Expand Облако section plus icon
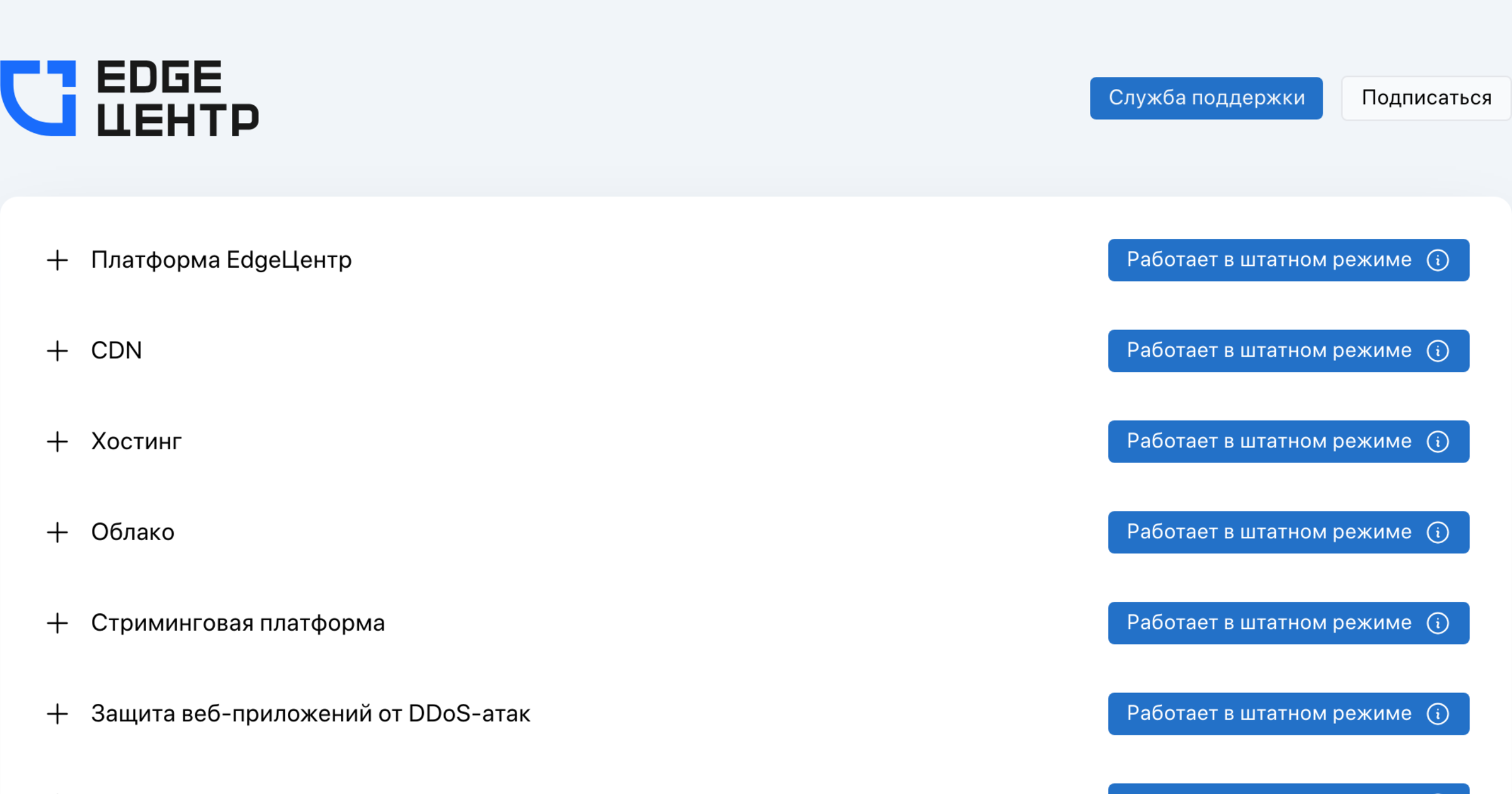 57,532
